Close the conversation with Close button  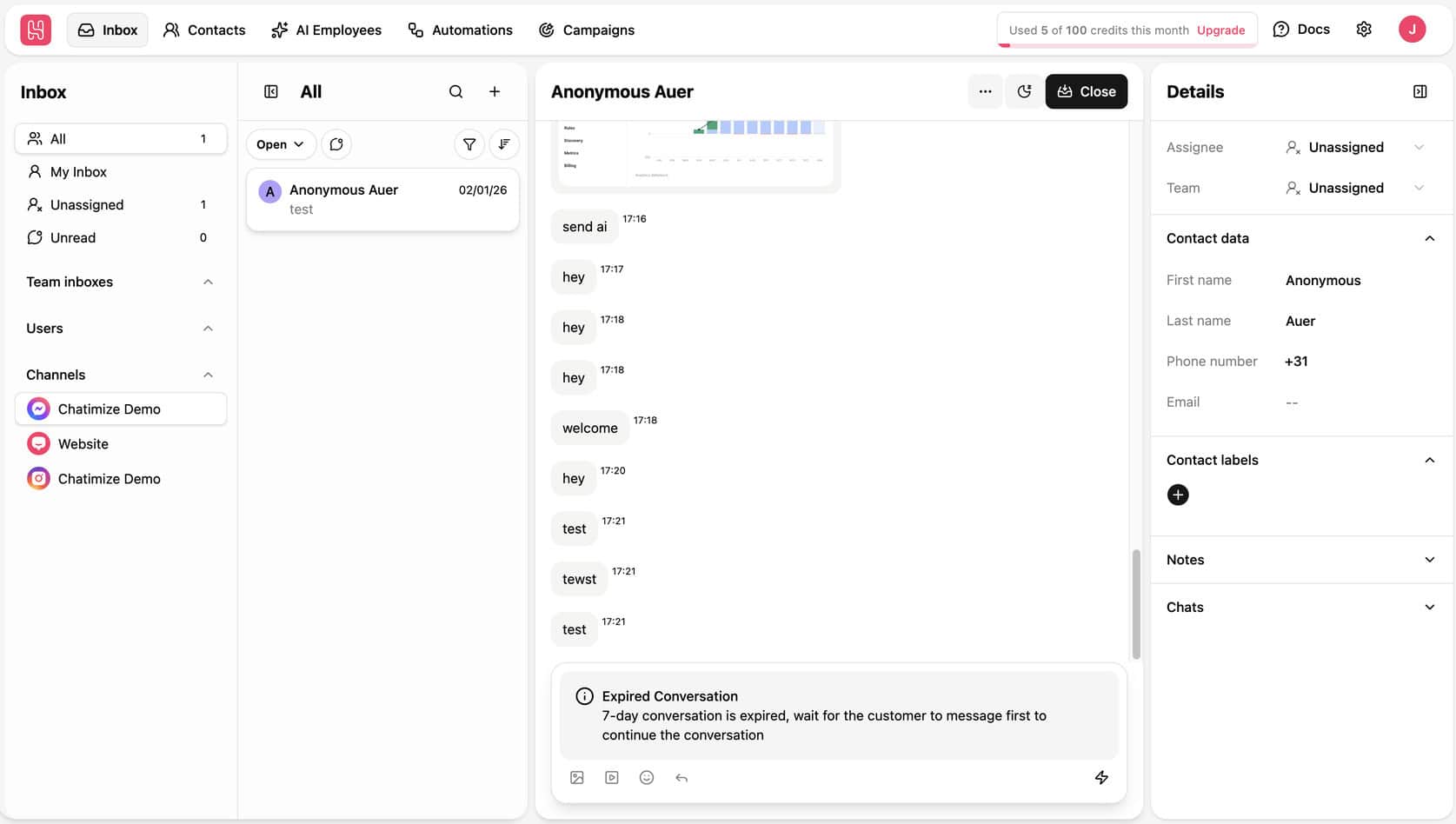tap(1086, 92)
